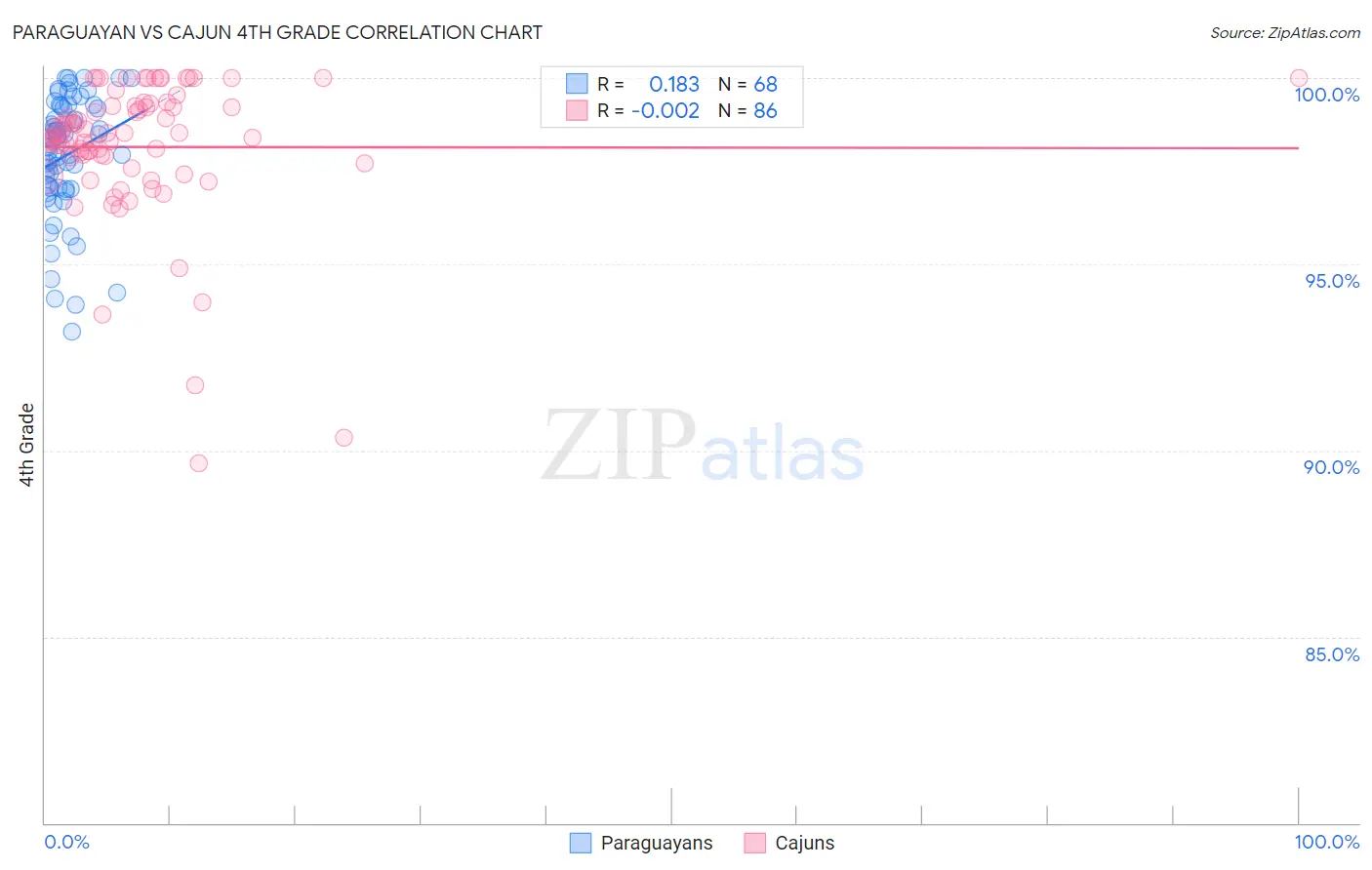Click the ZIPatlas watermark logo
The height and width of the screenshot is (870, 1372).
click(703, 447)
